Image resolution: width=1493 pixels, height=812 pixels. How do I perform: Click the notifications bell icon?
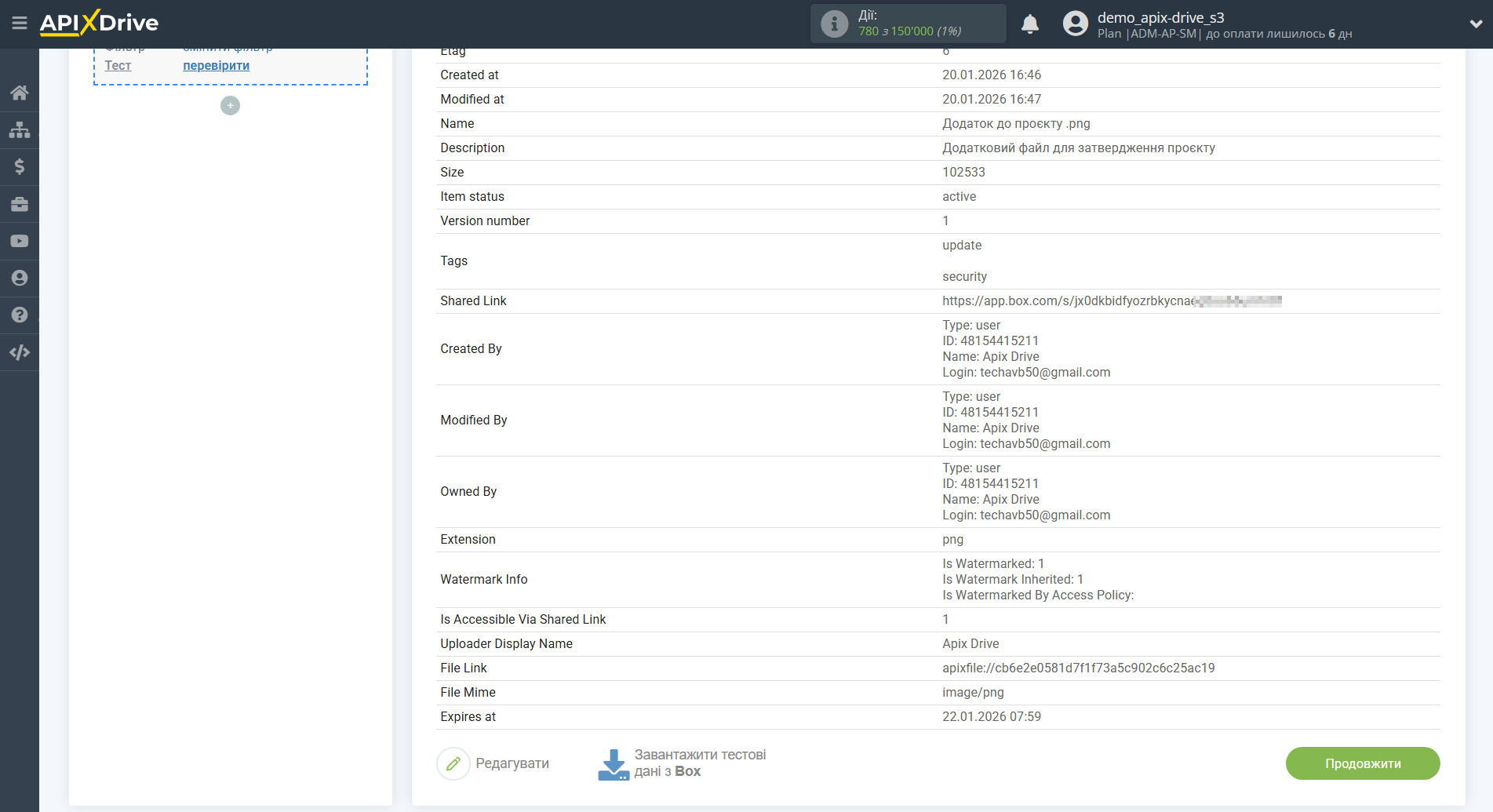click(1029, 24)
